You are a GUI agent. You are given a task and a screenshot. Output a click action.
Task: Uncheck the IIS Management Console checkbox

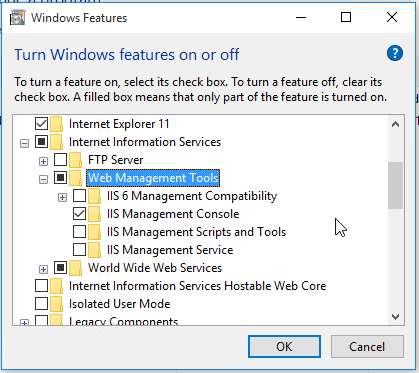[x=79, y=214]
